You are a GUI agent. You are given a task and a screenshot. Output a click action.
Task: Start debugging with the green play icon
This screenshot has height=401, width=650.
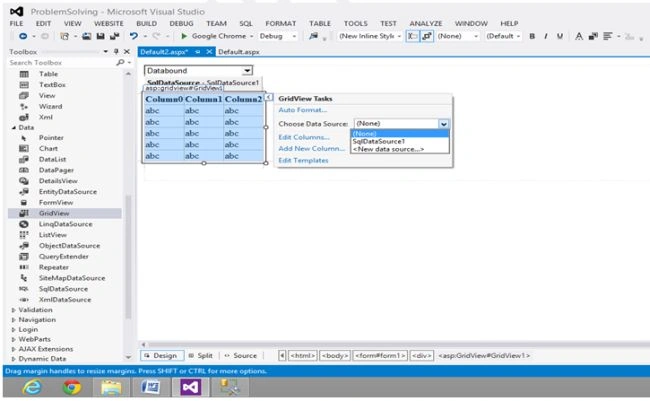[x=184, y=36]
